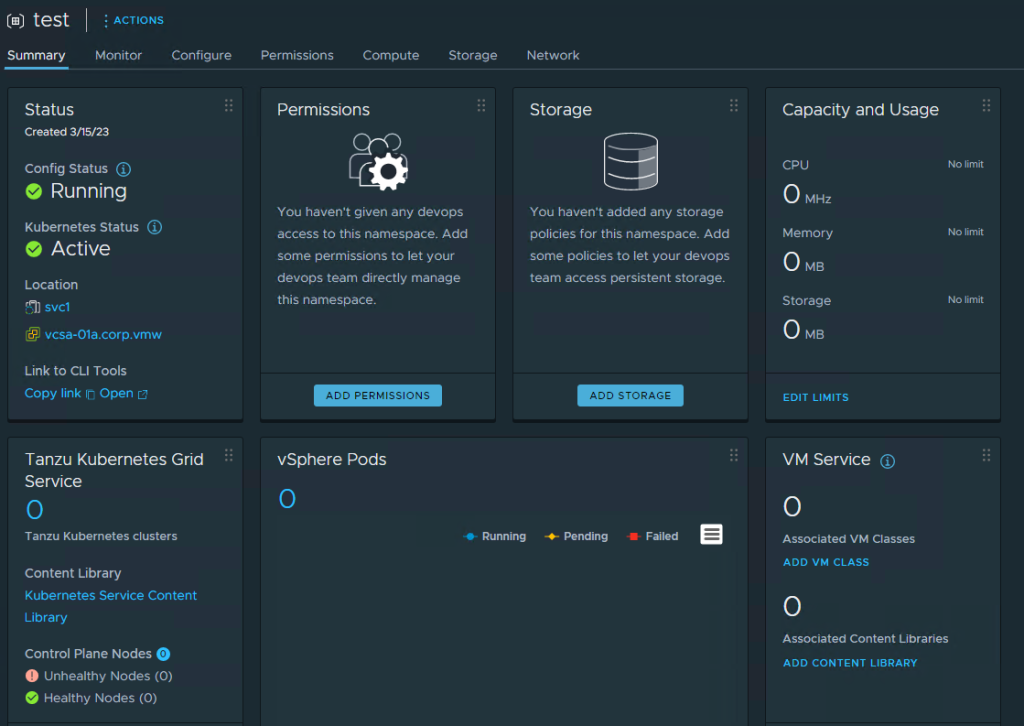The width and height of the screenshot is (1024, 726).
Task: Click the green Healthy Nodes check icon
Action: 32,698
